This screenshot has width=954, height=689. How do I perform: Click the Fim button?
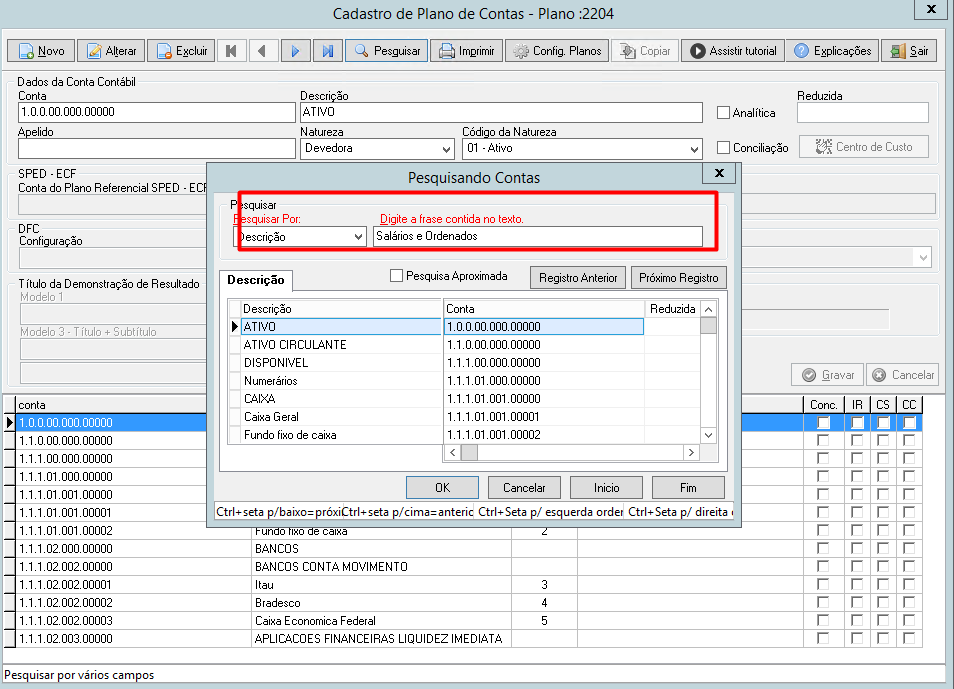tap(688, 488)
